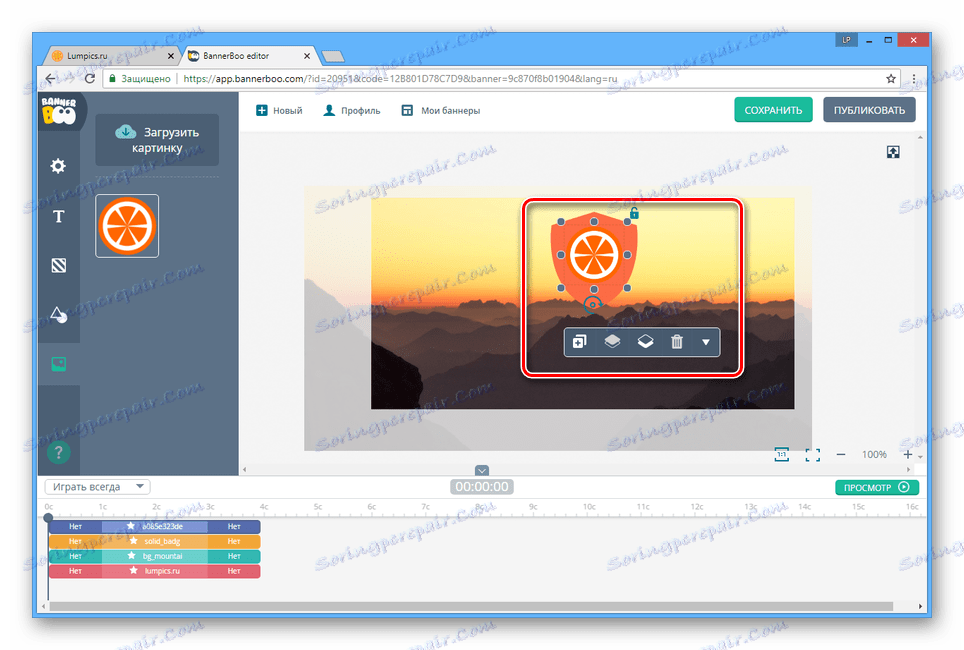The width and height of the screenshot is (964, 650).
Task: Zoom in with the plus button
Action: (907, 454)
